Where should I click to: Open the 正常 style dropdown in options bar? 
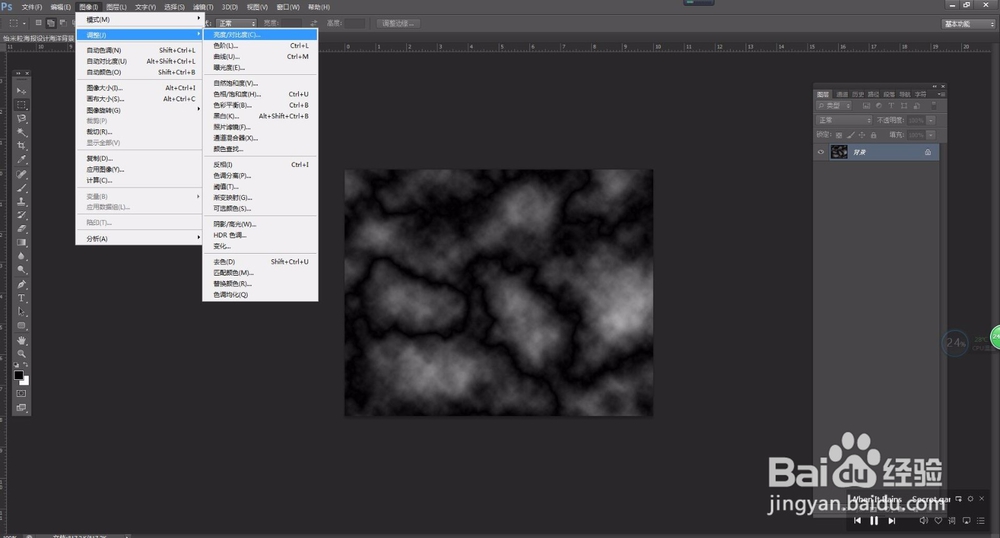[237, 24]
